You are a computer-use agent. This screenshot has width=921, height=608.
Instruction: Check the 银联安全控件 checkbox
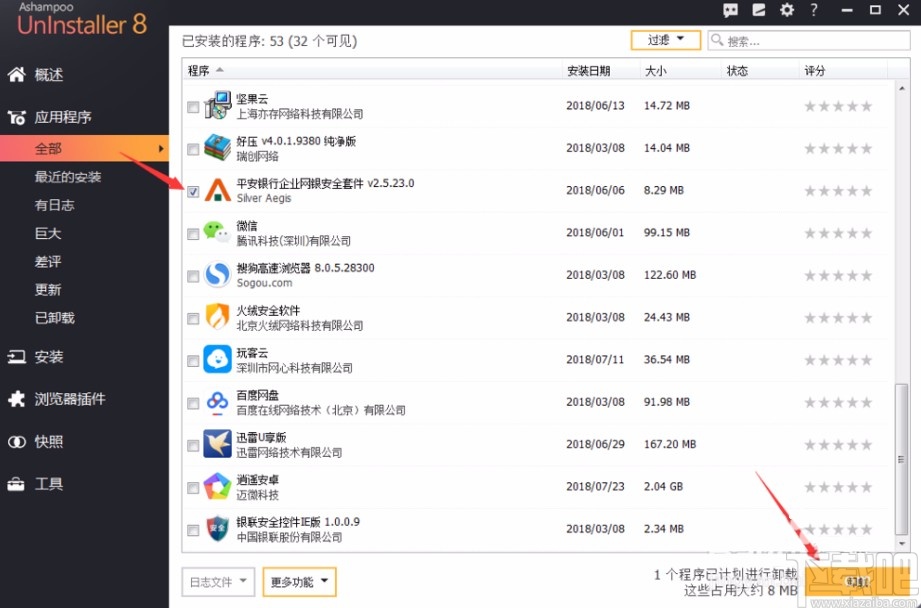click(193, 530)
